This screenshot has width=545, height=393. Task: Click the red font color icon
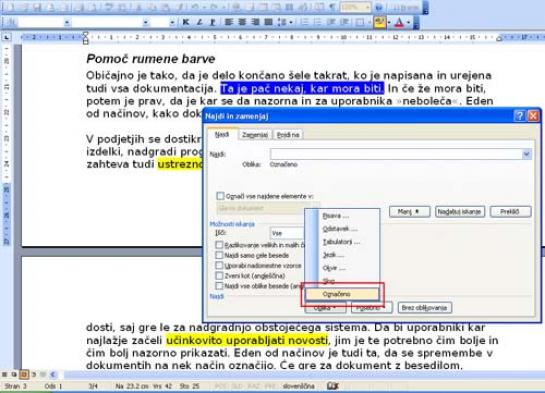click(399, 22)
